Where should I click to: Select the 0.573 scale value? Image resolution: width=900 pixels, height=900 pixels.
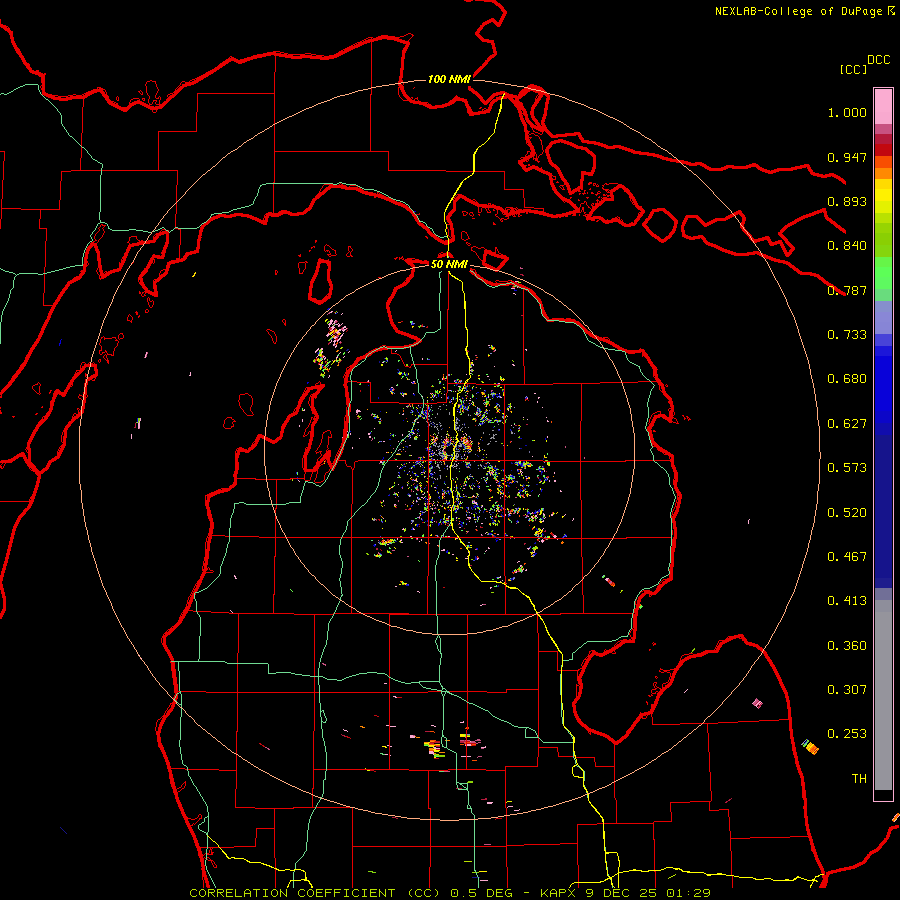847,468
